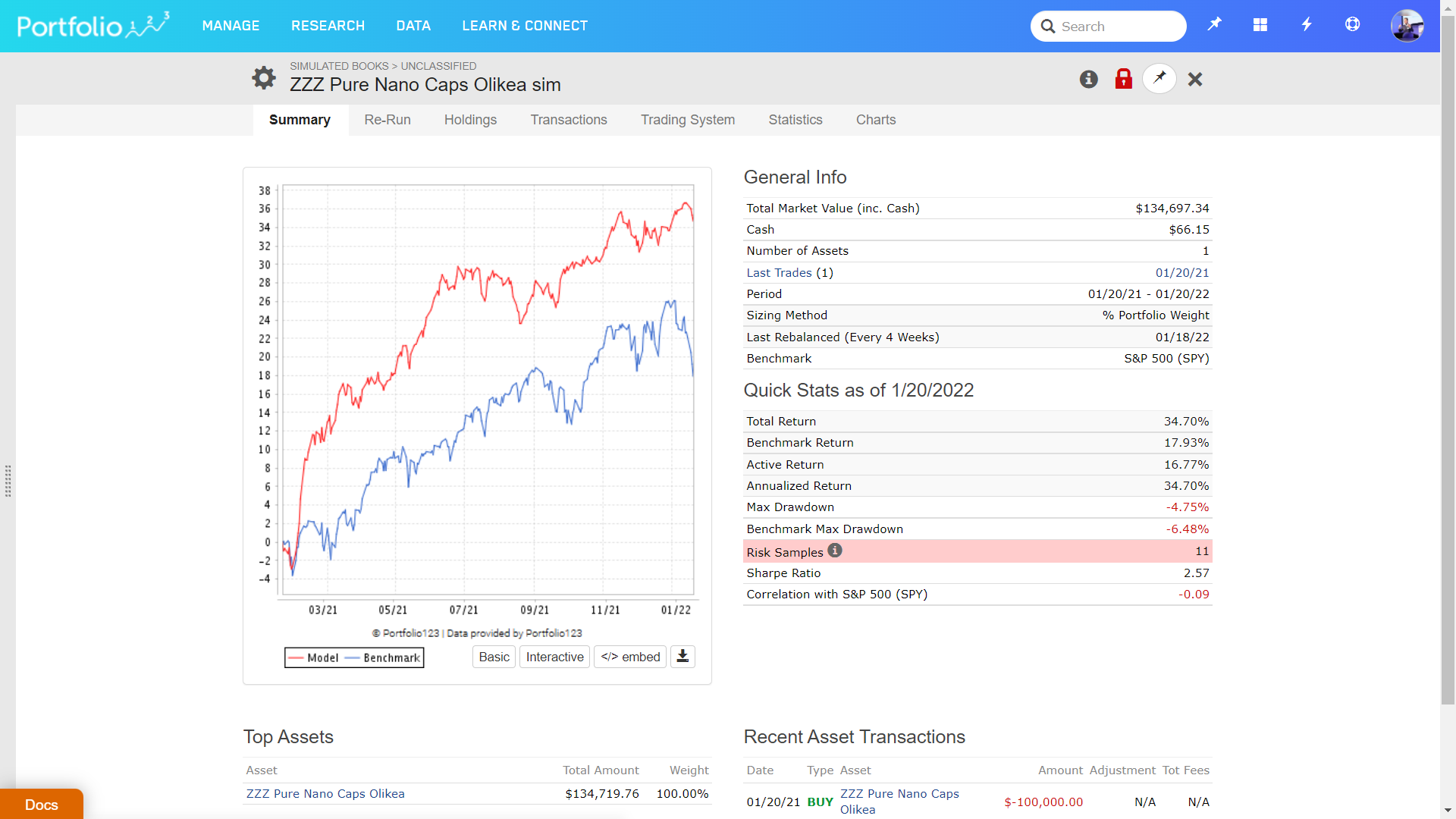Screen dimensions: 1456x819
Task: Open the RESEARCH menu
Action: (x=328, y=26)
